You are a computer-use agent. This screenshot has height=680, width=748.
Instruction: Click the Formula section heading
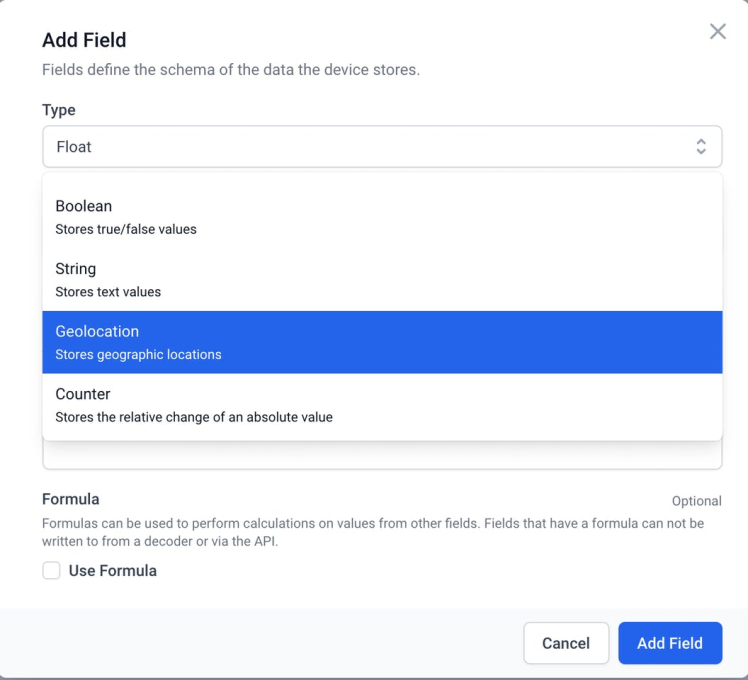(x=71, y=499)
